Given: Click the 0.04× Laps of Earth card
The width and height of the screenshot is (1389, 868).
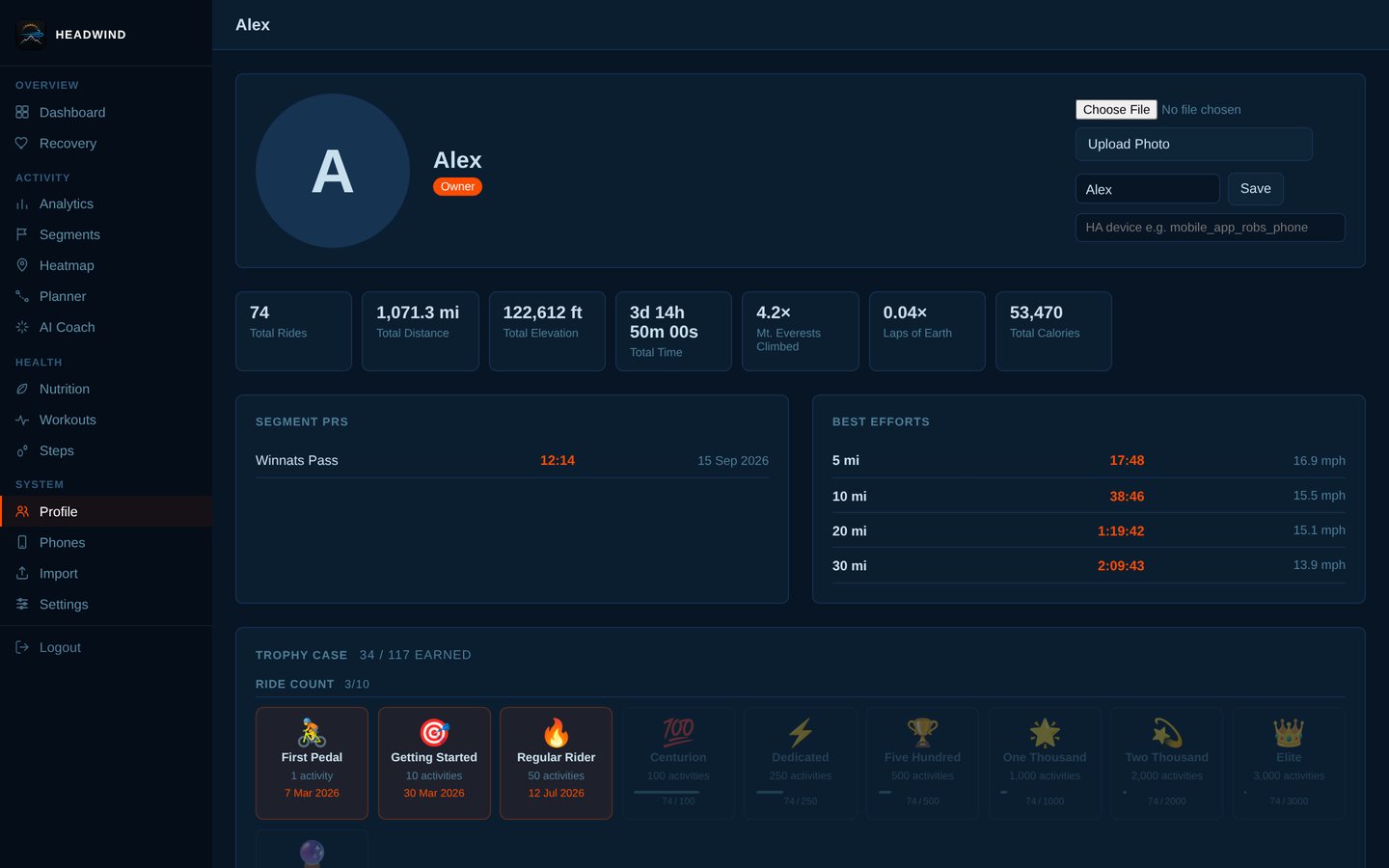Looking at the screenshot, I should coord(927,331).
